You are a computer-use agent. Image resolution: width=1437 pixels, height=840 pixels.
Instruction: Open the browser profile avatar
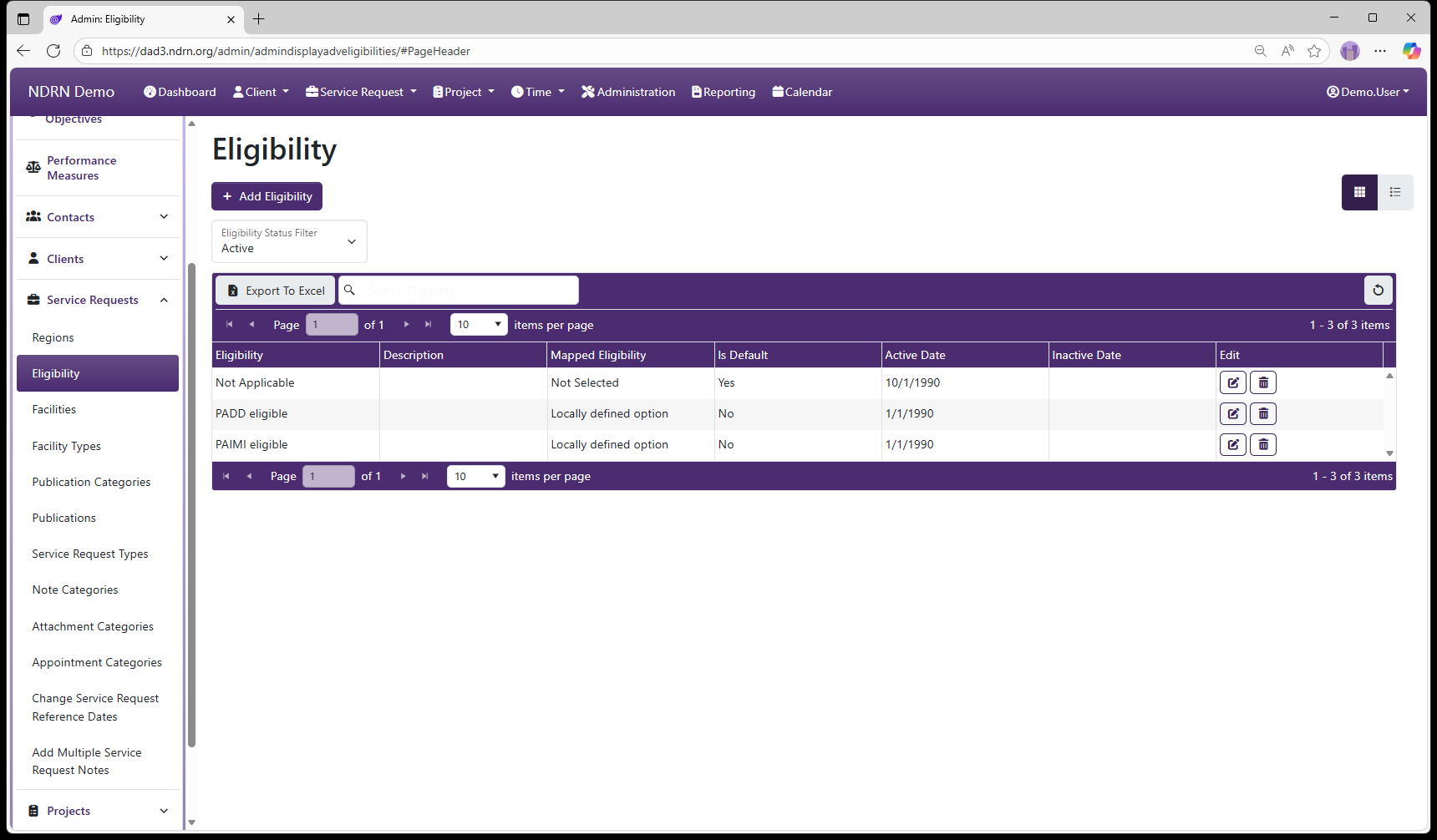tap(1350, 51)
